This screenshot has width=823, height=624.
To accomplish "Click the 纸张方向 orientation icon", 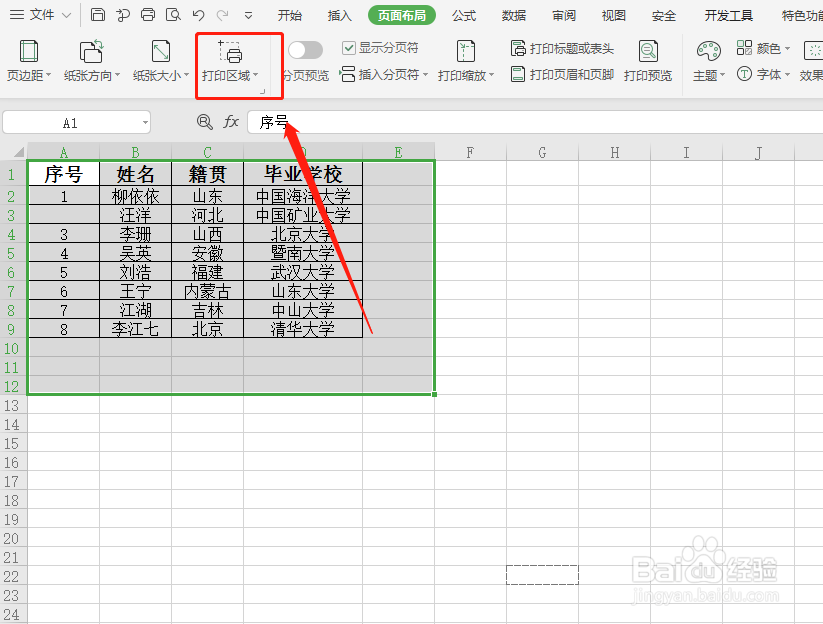I will coord(92,52).
